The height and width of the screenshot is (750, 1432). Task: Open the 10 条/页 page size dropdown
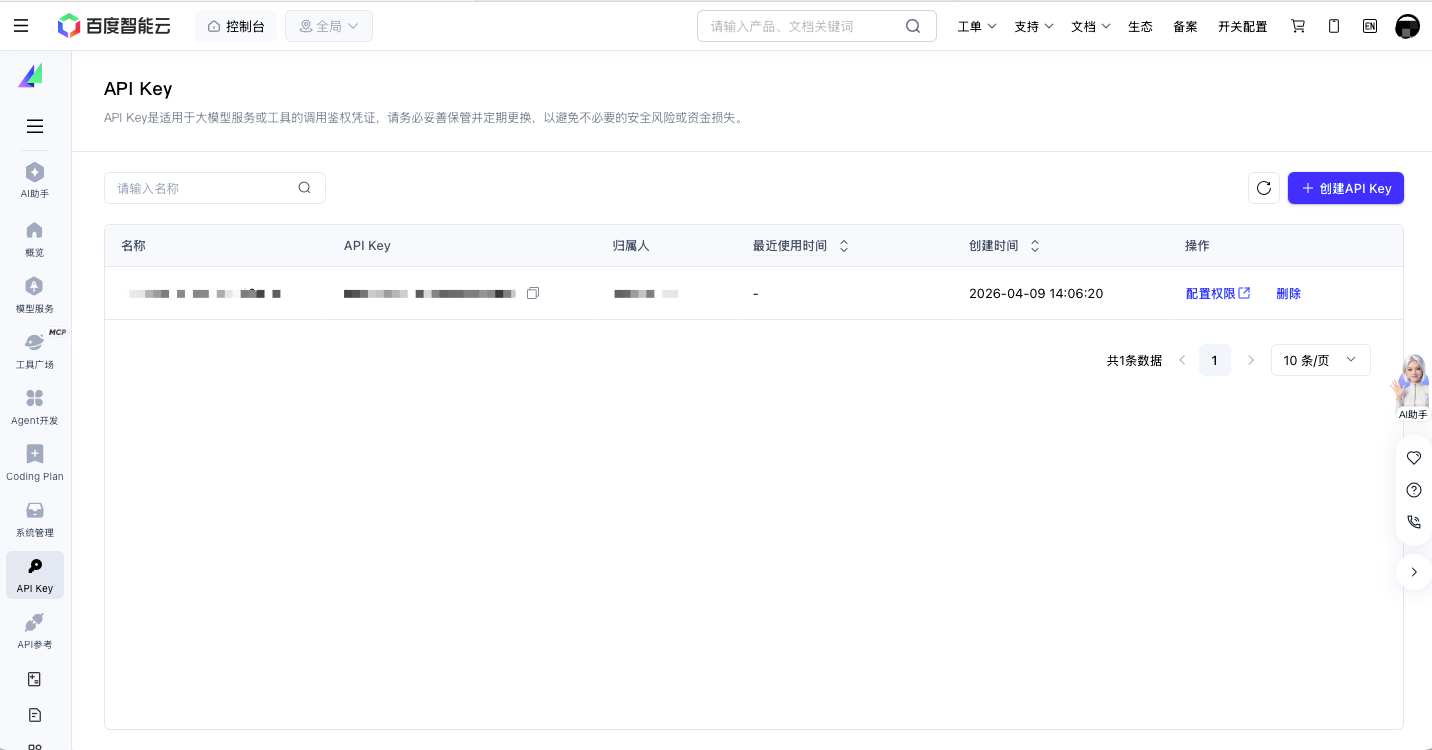tap(1320, 360)
